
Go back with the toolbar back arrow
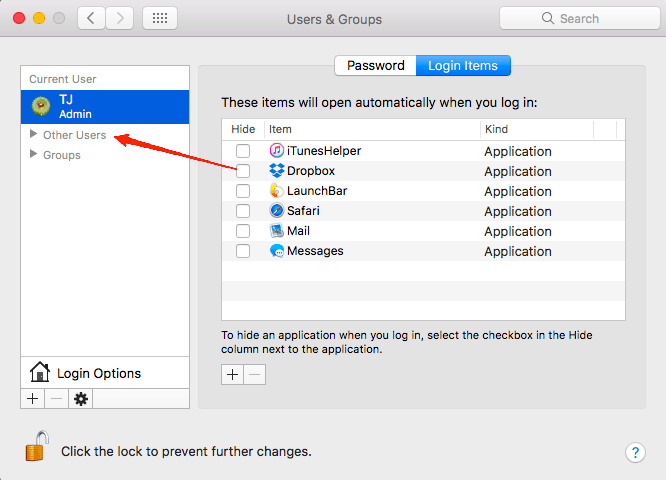click(92, 18)
